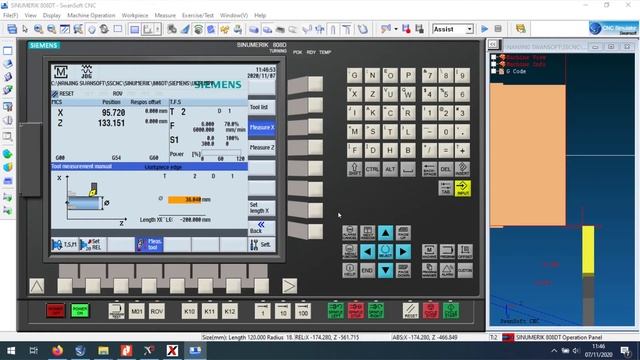The width and height of the screenshot is (640, 360).
Task: Toggle the PROGRAM TEST key
Action: click(x=117, y=311)
